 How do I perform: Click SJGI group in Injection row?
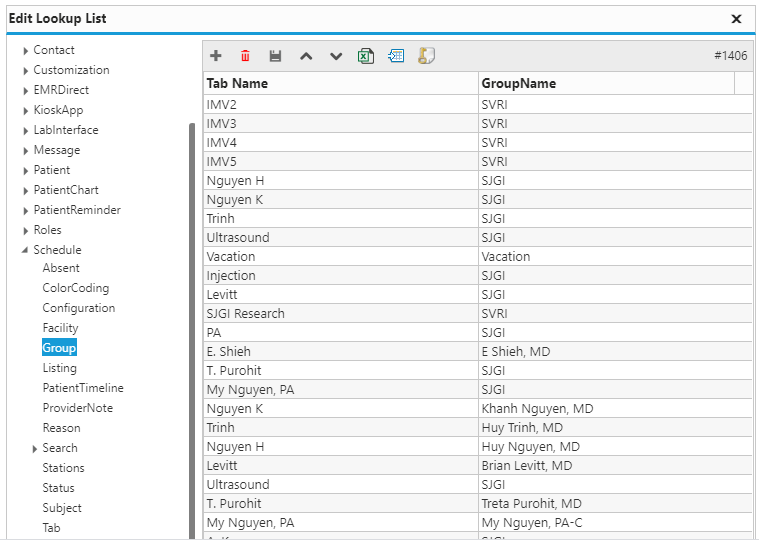pos(616,275)
